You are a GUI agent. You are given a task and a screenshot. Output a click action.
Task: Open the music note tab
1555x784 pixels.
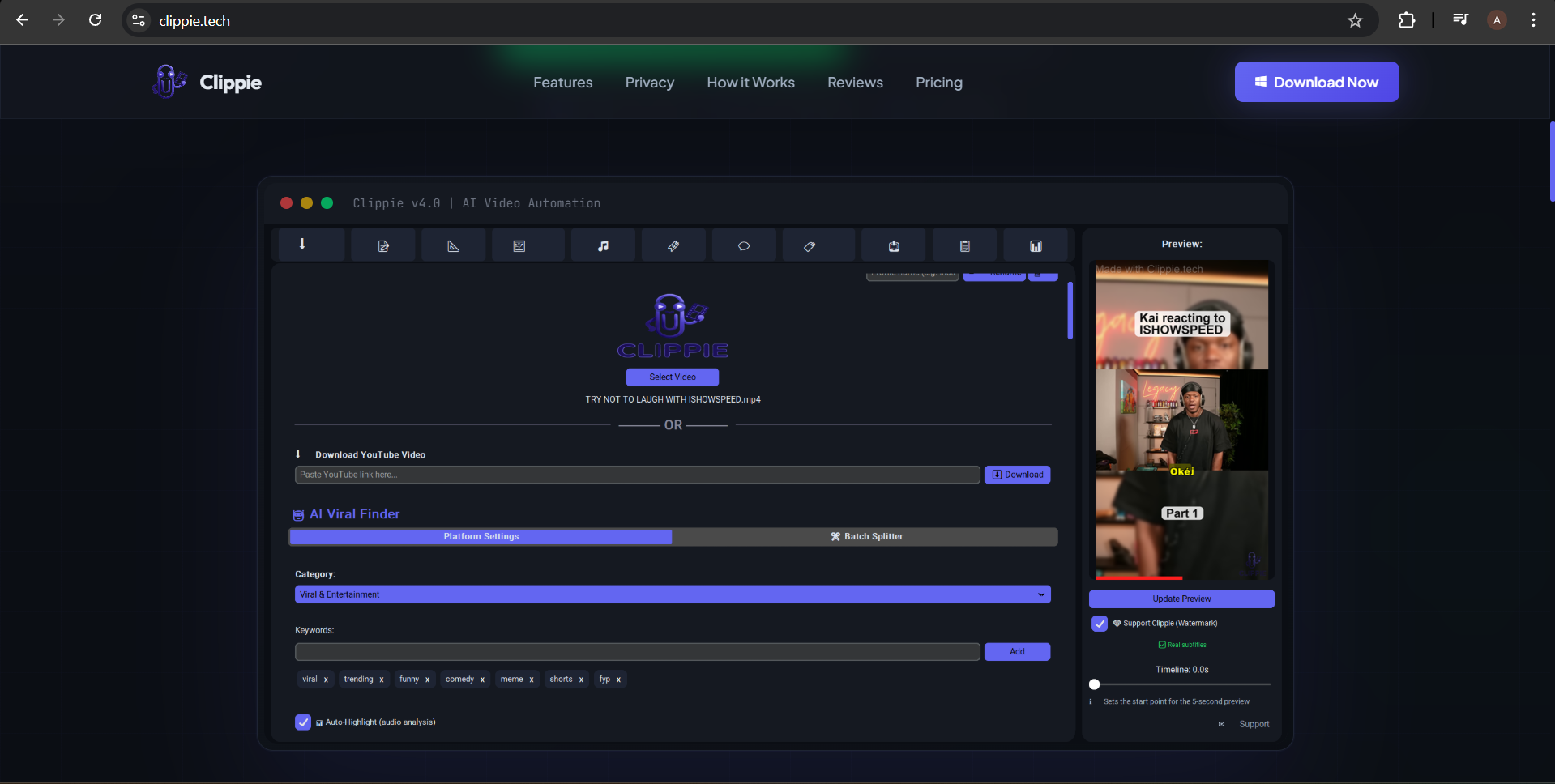point(603,245)
